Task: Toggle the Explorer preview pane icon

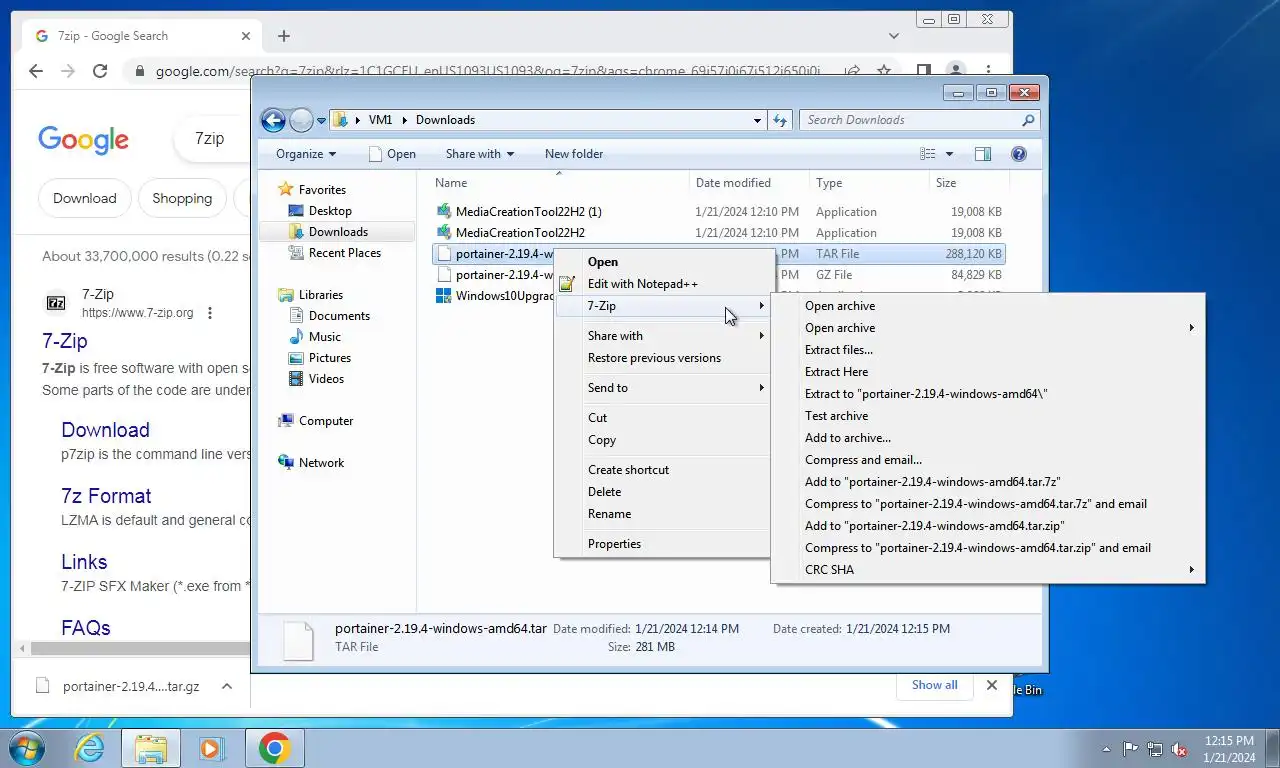Action: point(983,154)
